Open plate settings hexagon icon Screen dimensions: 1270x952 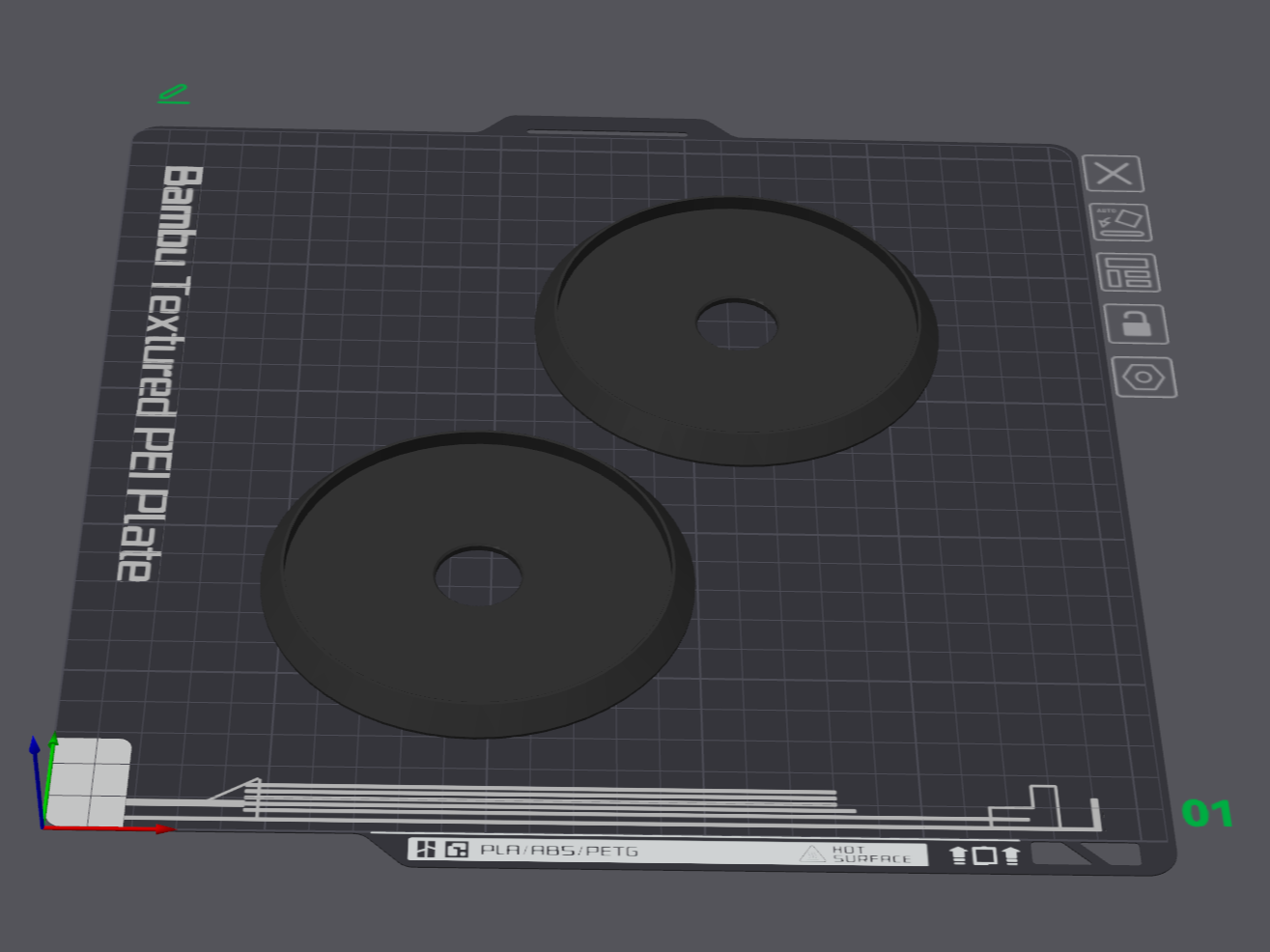pos(1144,377)
